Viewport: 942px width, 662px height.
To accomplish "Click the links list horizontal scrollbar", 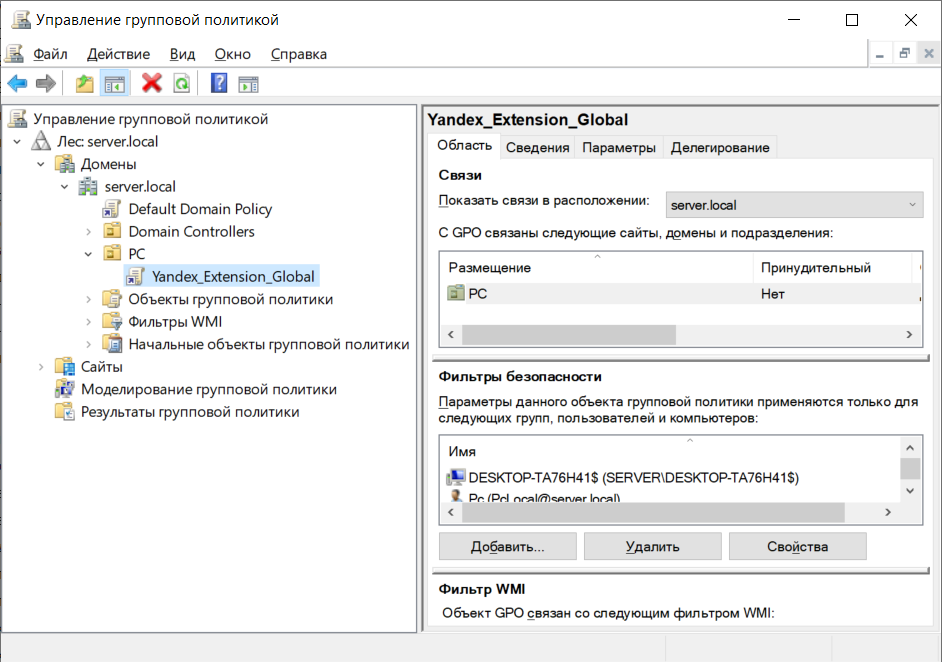I will (x=568, y=335).
